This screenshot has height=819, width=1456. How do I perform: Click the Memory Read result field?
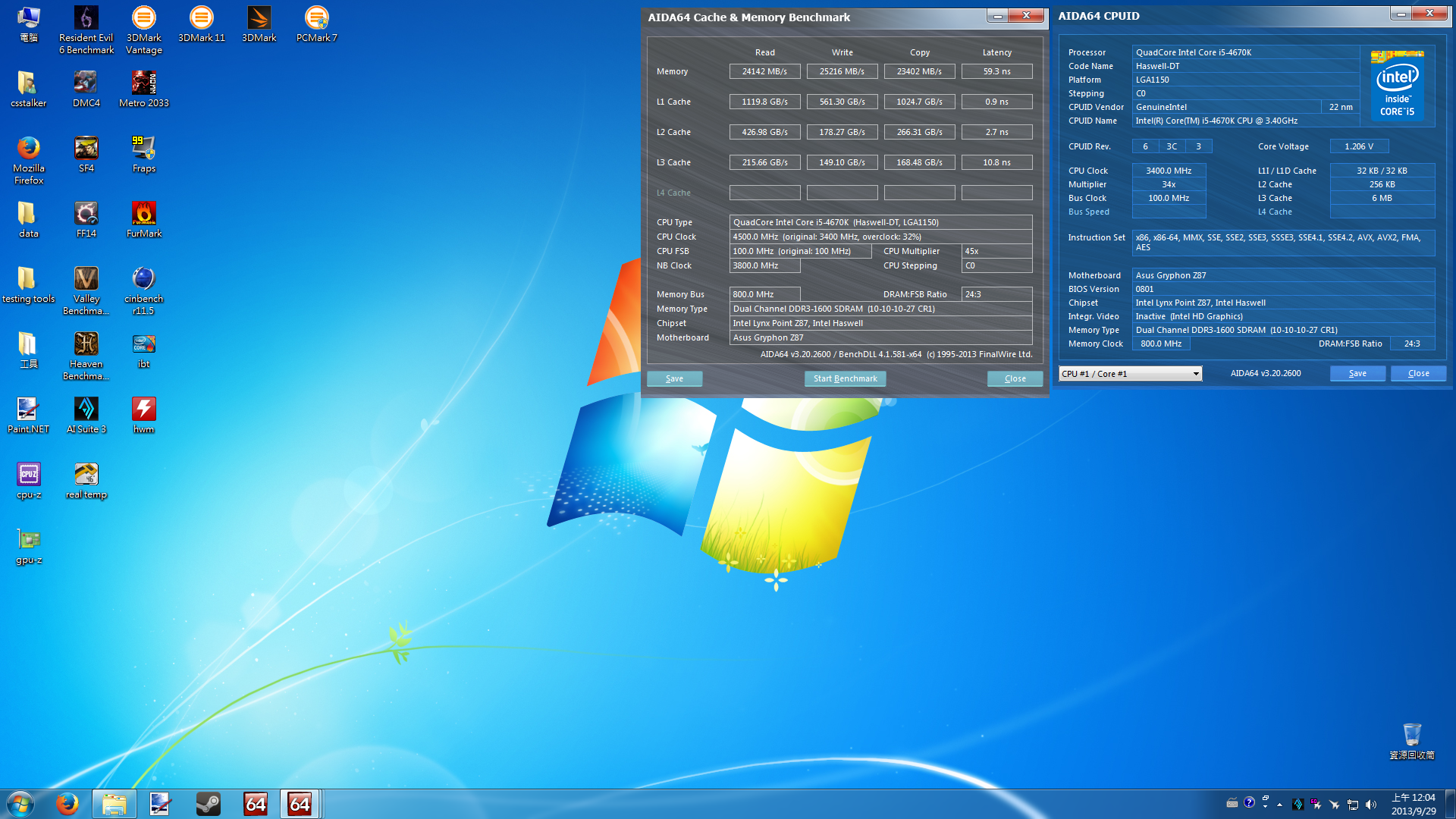click(764, 71)
